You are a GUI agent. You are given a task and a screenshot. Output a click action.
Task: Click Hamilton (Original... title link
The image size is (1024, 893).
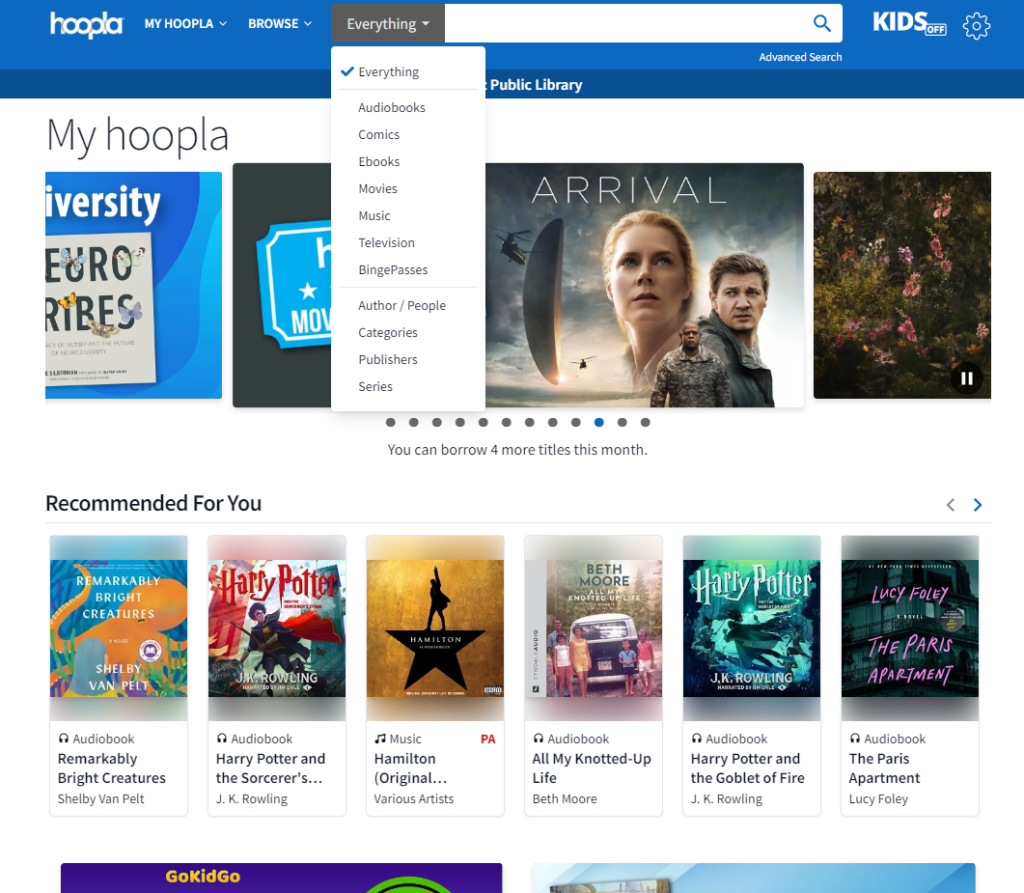coord(410,768)
